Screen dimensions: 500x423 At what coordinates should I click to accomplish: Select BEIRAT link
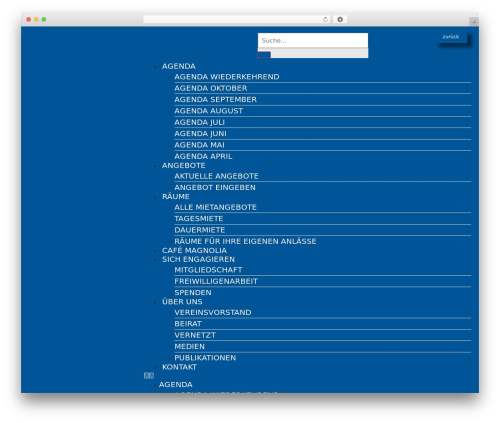tap(188, 324)
